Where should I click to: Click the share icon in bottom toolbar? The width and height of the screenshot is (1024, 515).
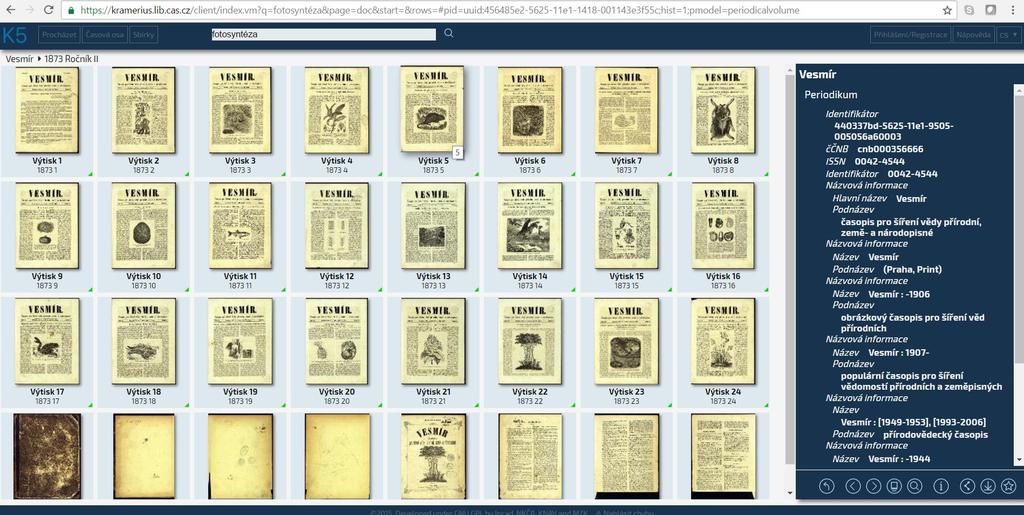pyautogui.click(x=968, y=486)
